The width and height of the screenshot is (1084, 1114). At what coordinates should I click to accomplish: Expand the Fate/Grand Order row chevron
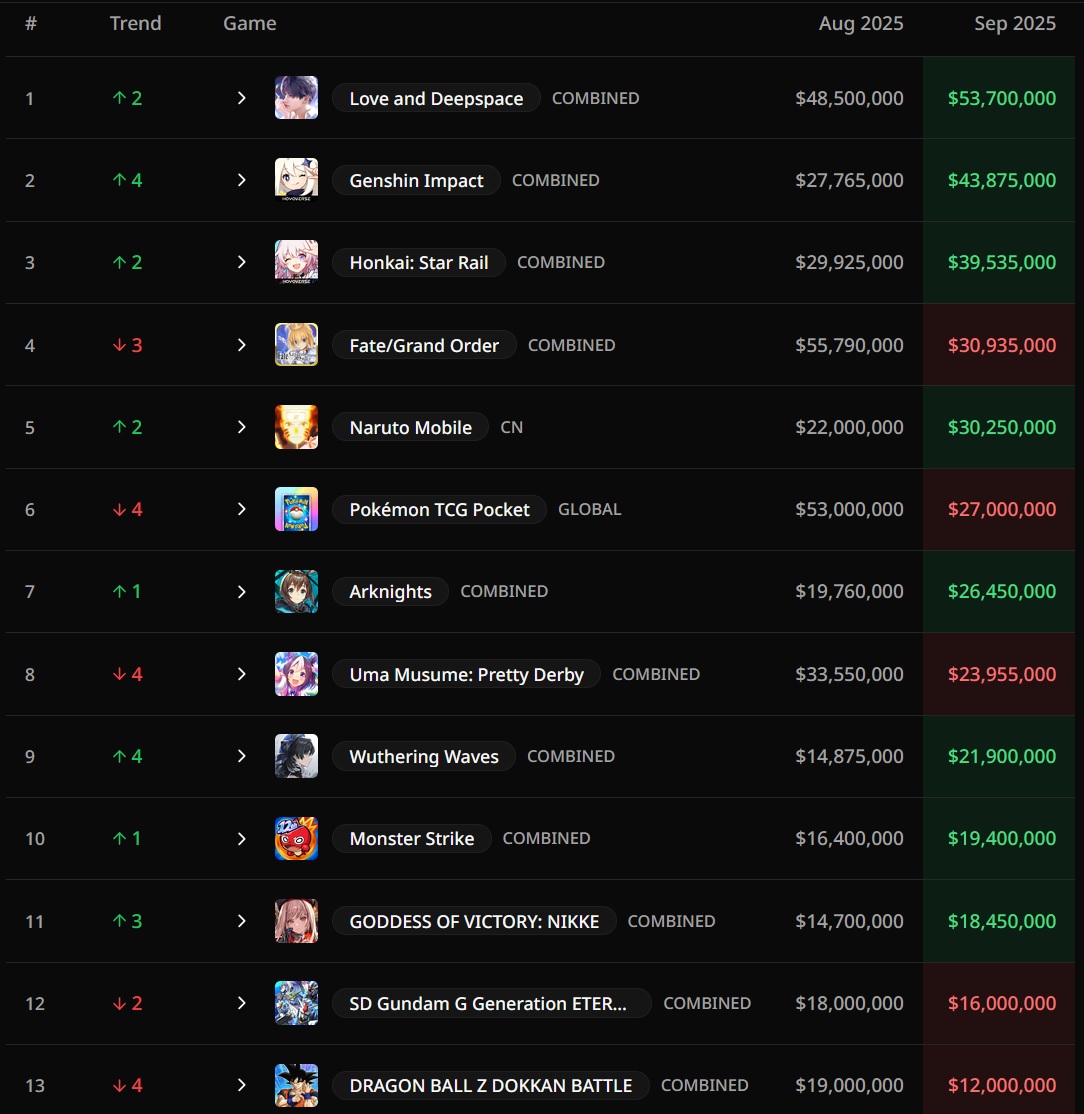[x=242, y=345]
